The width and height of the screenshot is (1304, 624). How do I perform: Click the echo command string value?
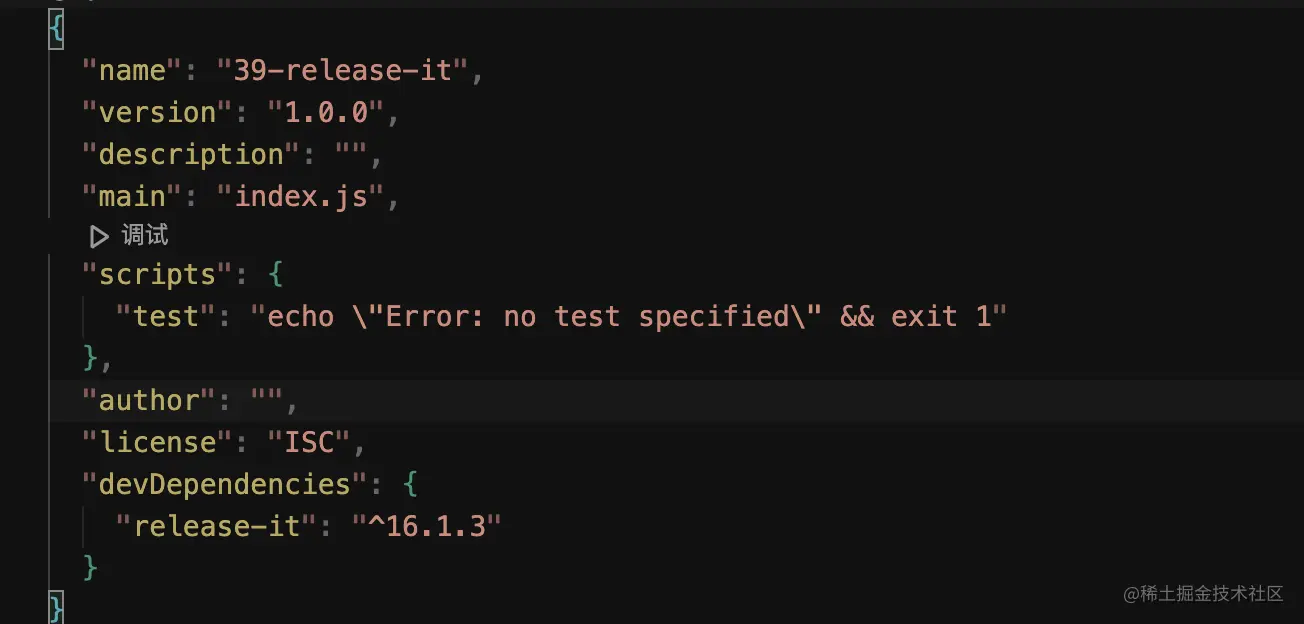pos(628,317)
